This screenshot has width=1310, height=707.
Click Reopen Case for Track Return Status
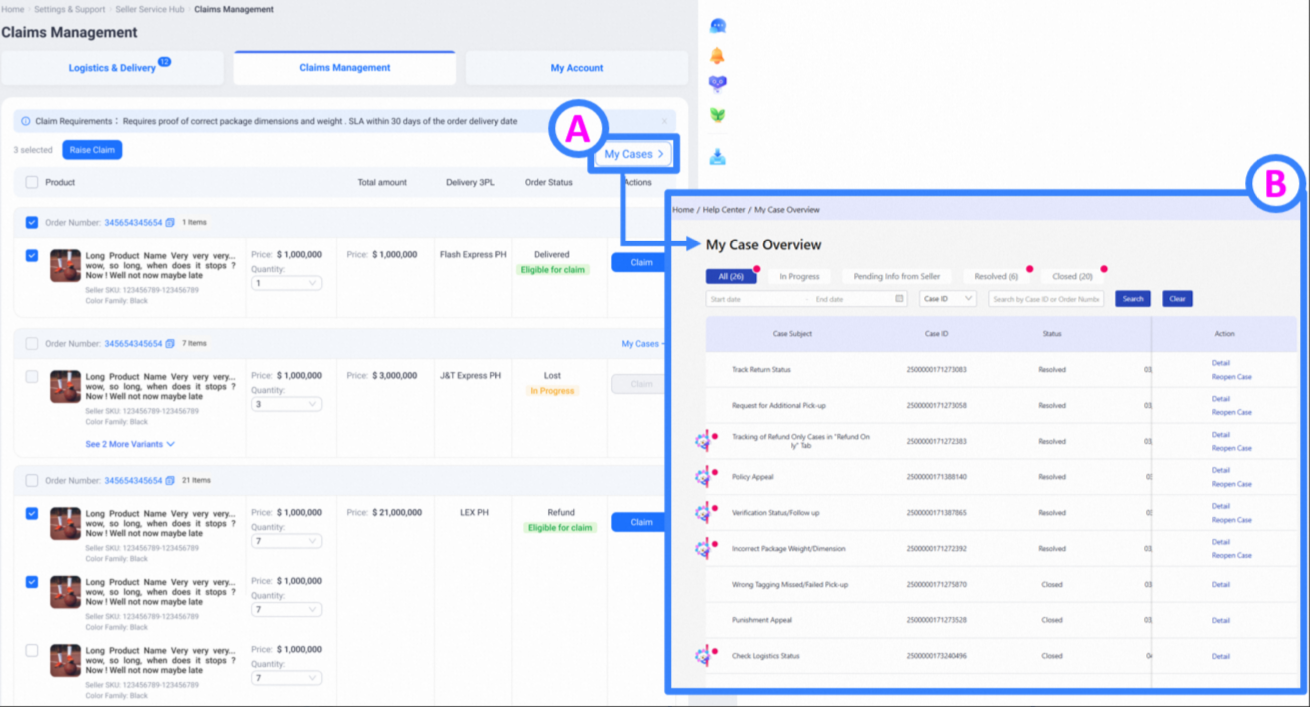(x=1231, y=377)
